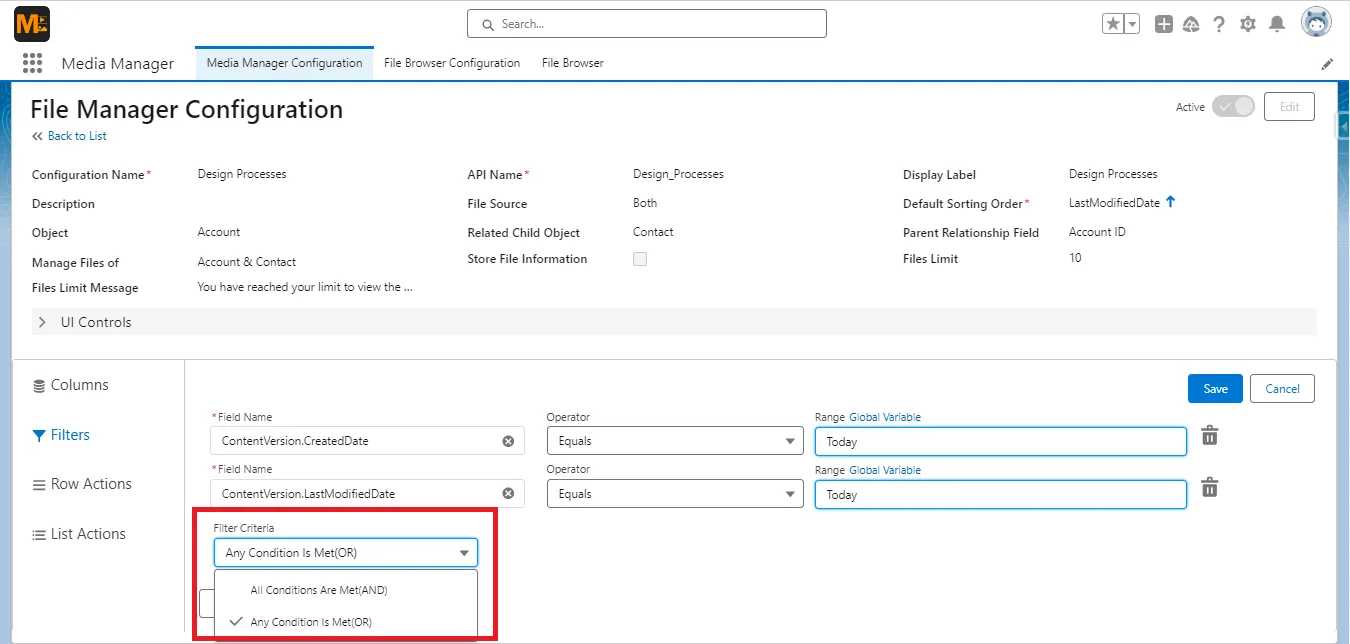Open the Filter Criteria dropdown
Image resolution: width=1350 pixels, height=644 pixels.
[345, 551]
